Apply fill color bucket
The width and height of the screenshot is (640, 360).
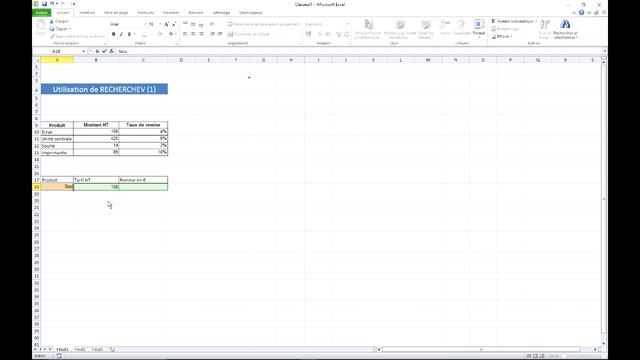(160, 34)
